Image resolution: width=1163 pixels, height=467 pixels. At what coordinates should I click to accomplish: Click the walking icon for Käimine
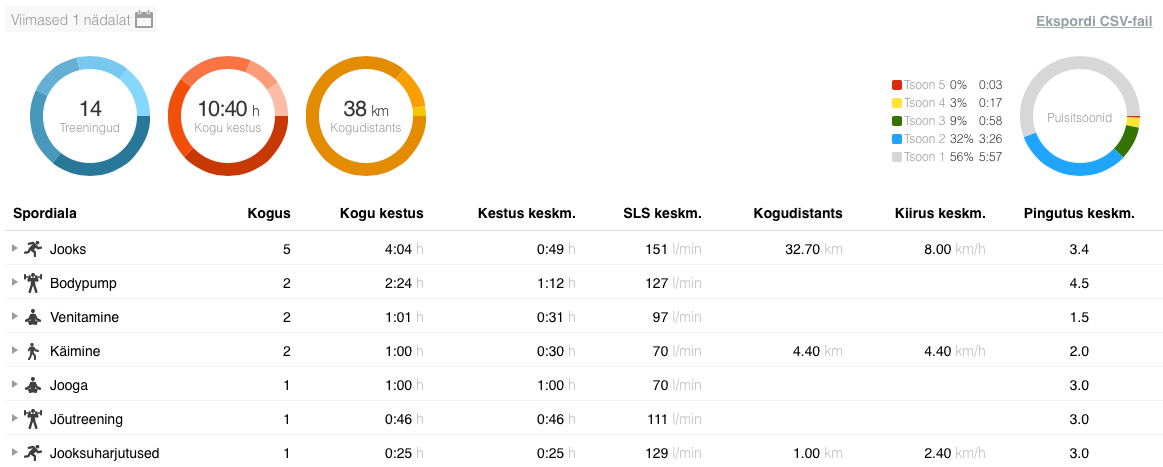pyautogui.click(x=33, y=351)
